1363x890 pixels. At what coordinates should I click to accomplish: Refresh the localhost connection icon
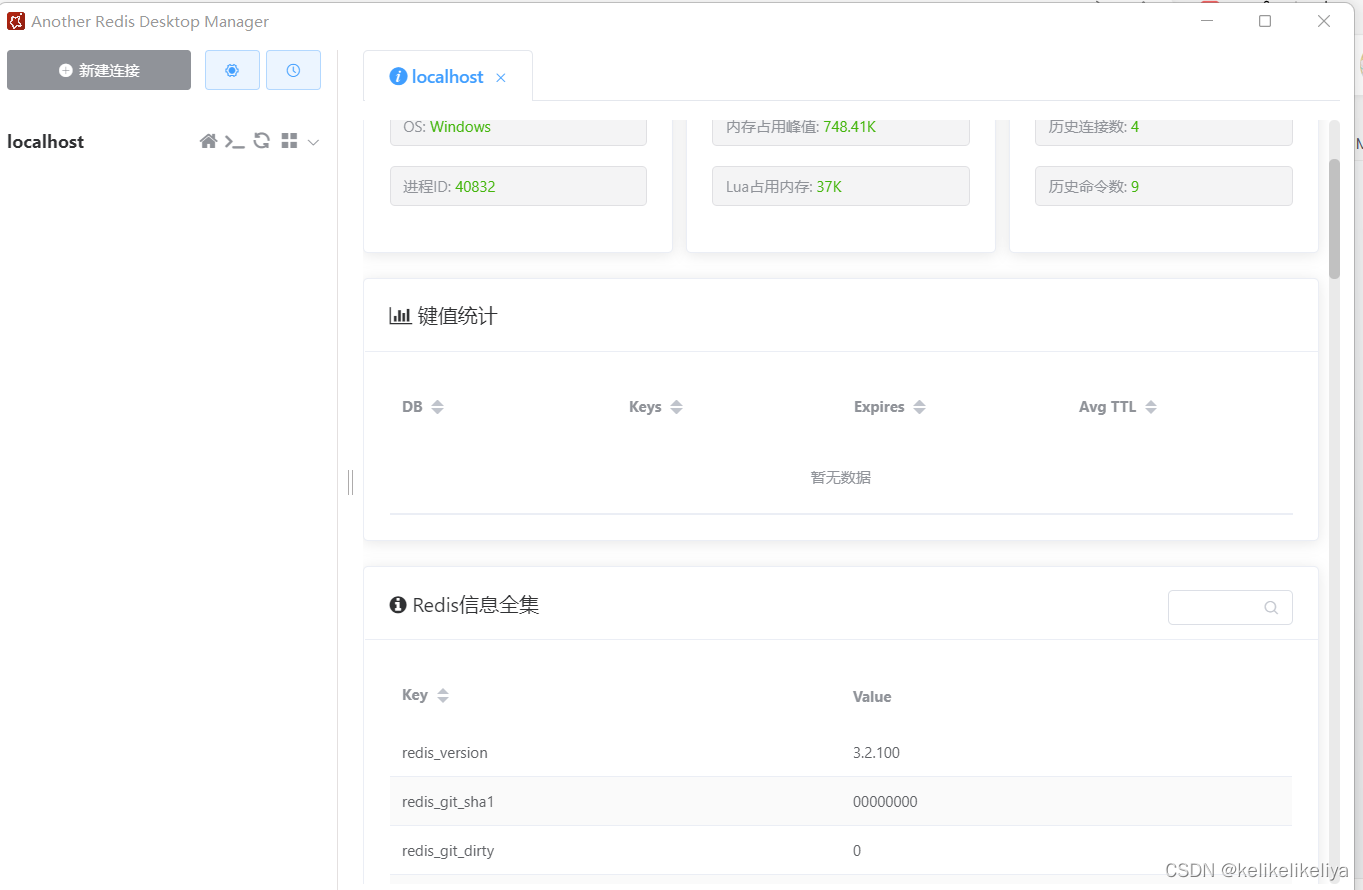[x=261, y=141]
